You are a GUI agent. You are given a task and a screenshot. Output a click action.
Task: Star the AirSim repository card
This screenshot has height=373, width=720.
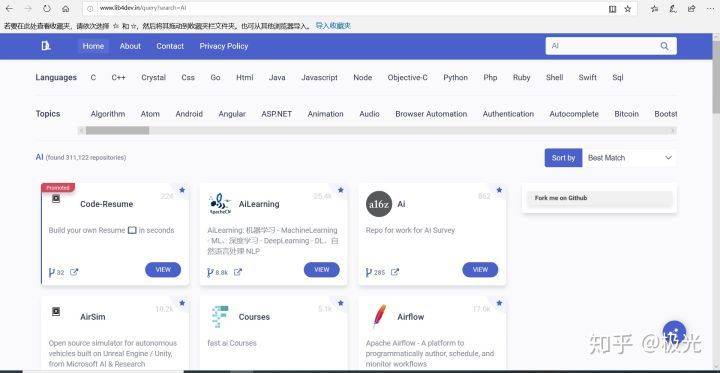click(182, 303)
